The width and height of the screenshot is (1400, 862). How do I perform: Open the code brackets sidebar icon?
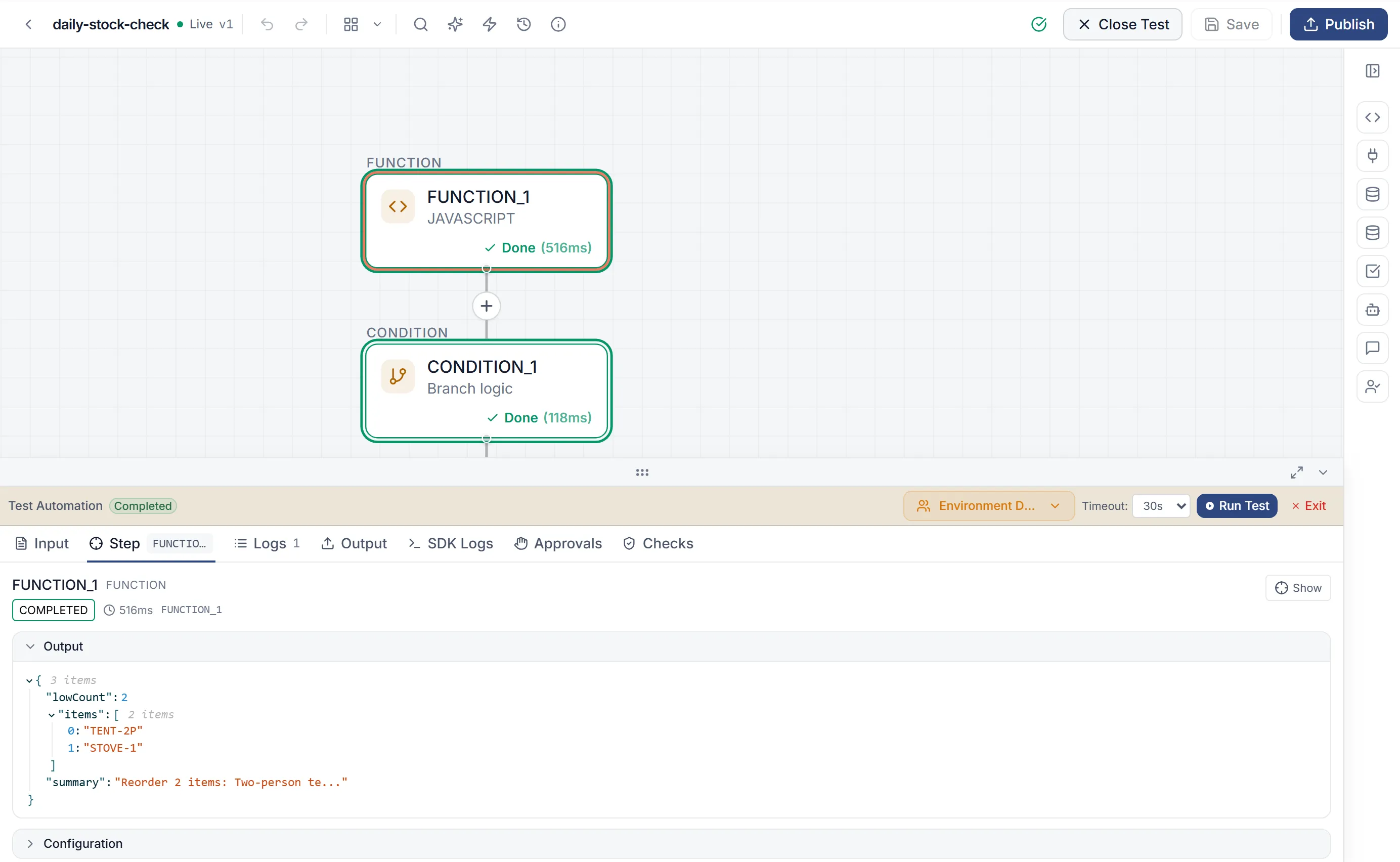1372,117
